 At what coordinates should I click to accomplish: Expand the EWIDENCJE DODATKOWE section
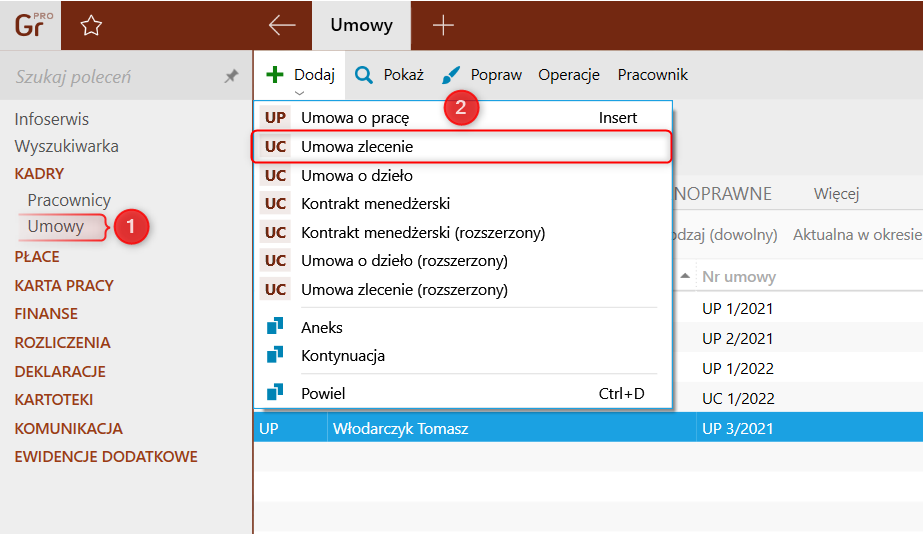106,457
